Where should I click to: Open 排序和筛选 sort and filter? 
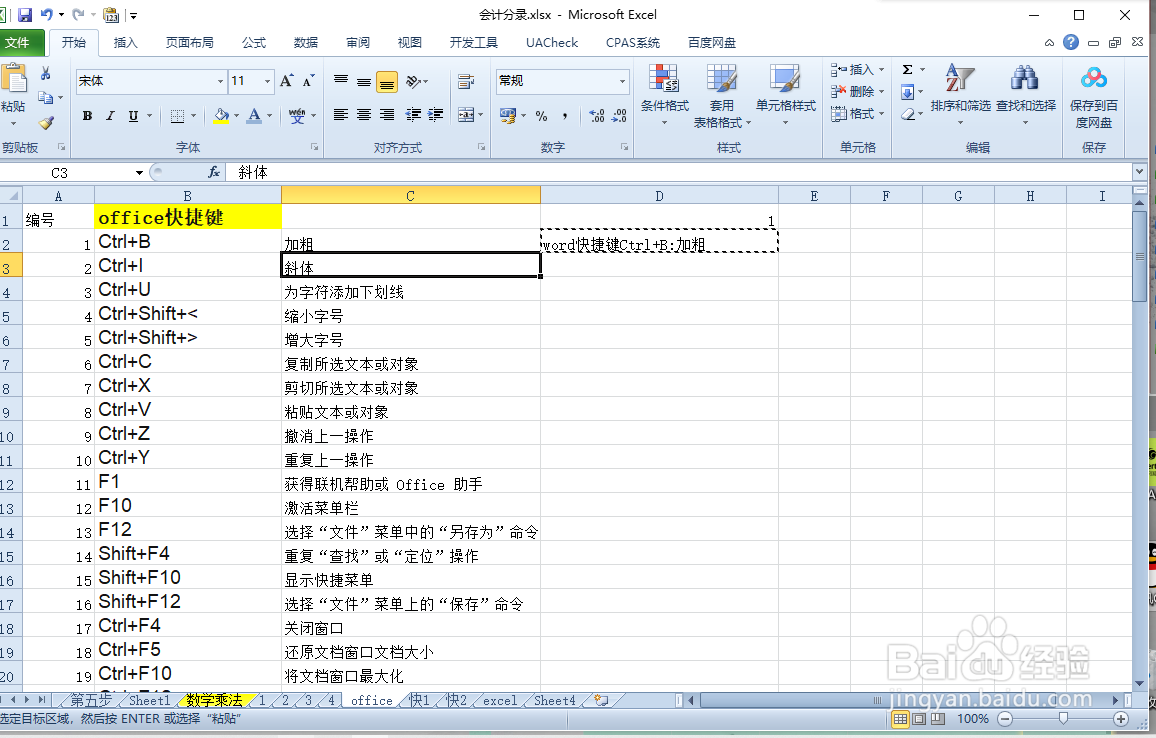(961, 95)
